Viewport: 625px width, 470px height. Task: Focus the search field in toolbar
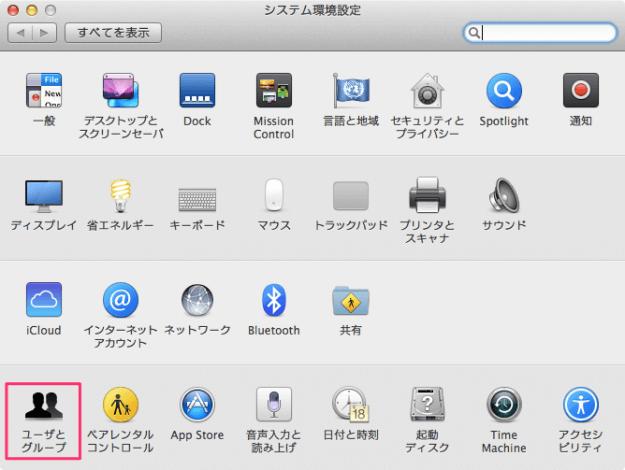coord(540,33)
